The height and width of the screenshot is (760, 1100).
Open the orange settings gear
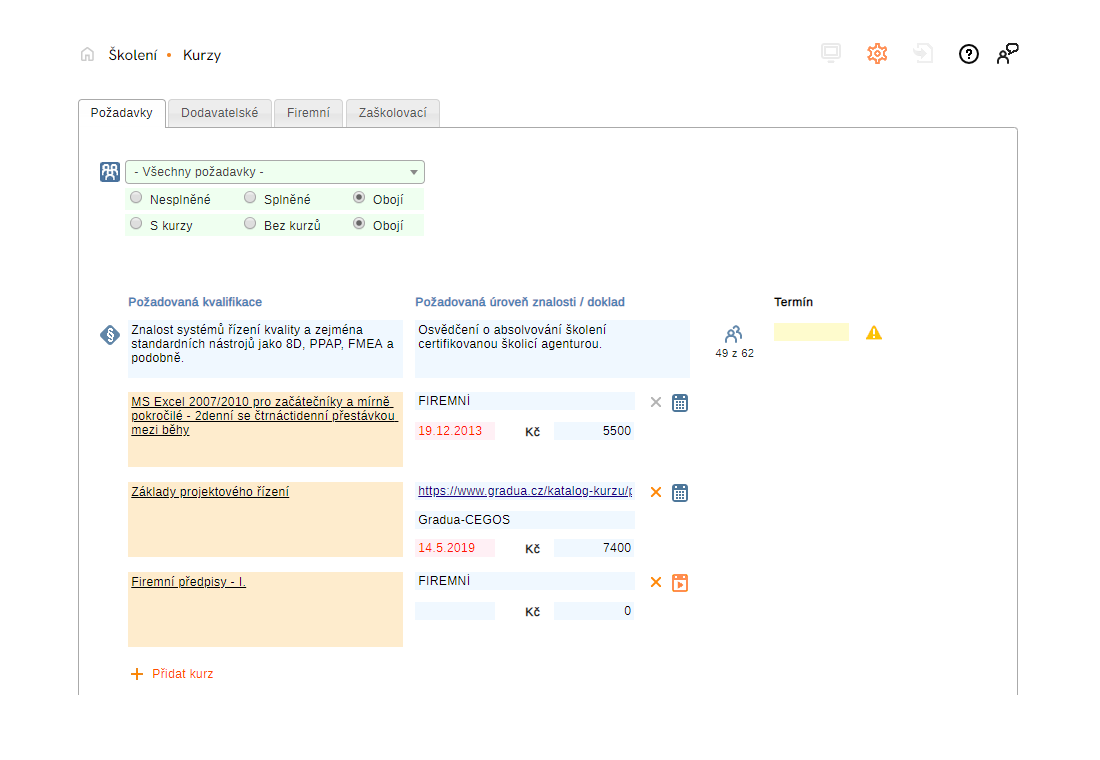pyautogui.click(x=877, y=54)
